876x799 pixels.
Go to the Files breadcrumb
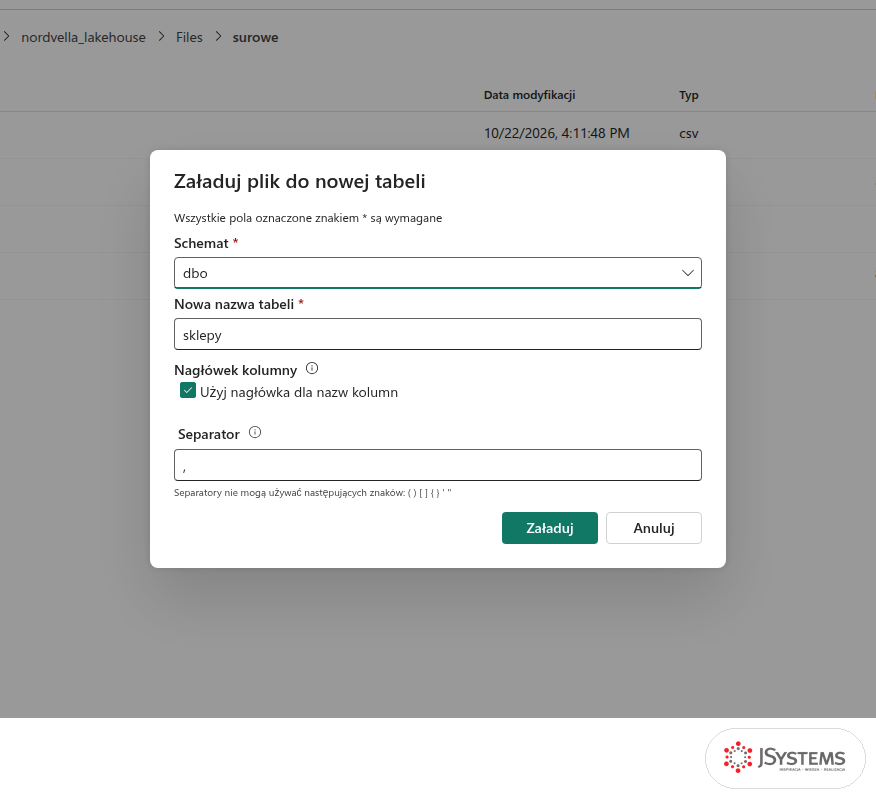tap(189, 37)
